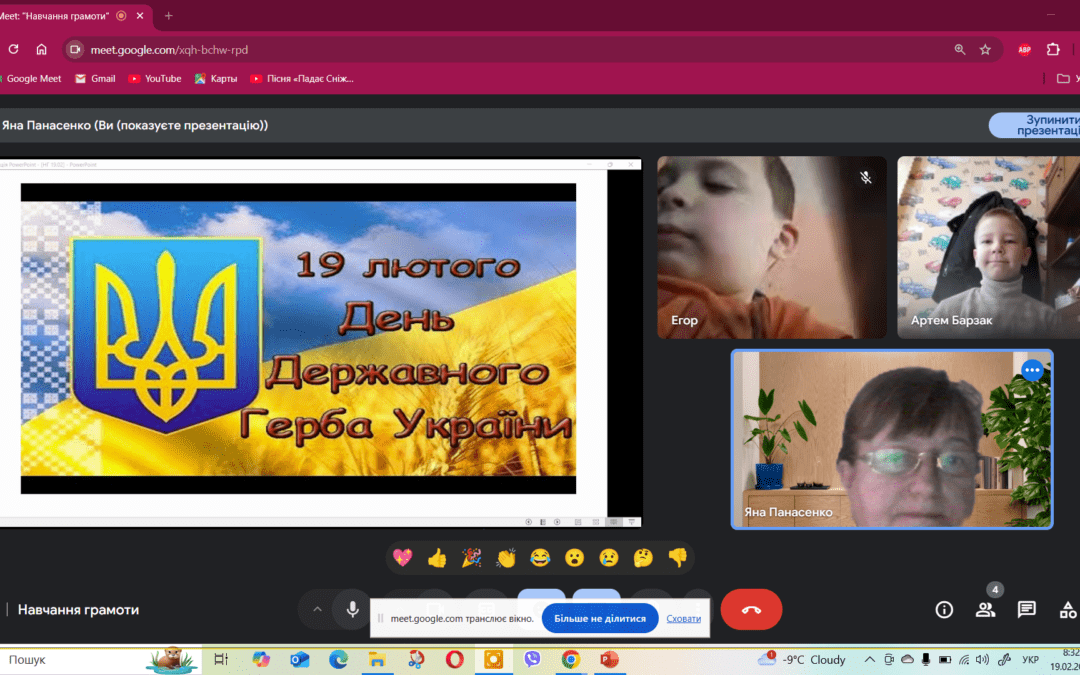1080x675 pixels.
Task: Select Егор's video tile
Action: [771, 247]
